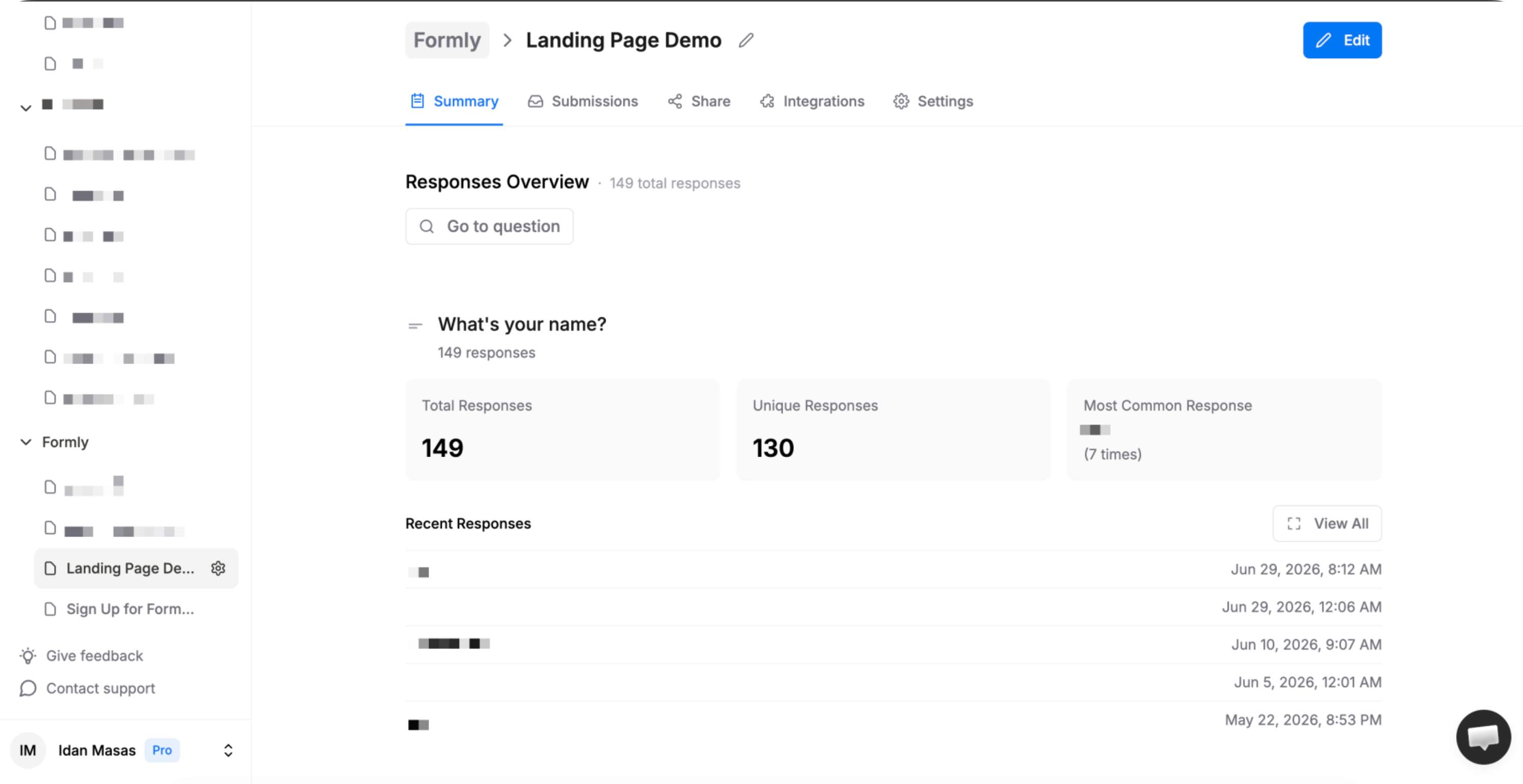Switch to the Summary tab
The height and width of the screenshot is (784, 1523).
(x=454, y=101)
